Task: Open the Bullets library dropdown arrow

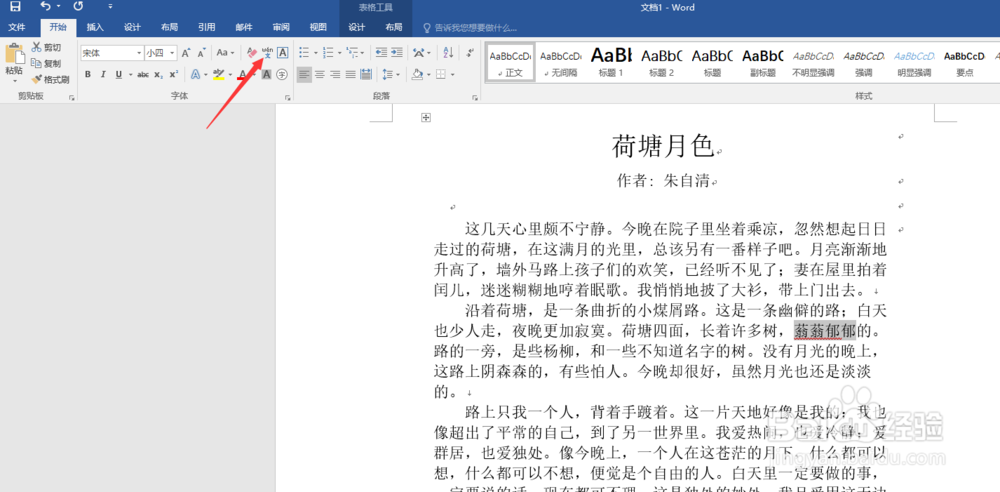Action: pyautogui.click(x=316, y=52)
